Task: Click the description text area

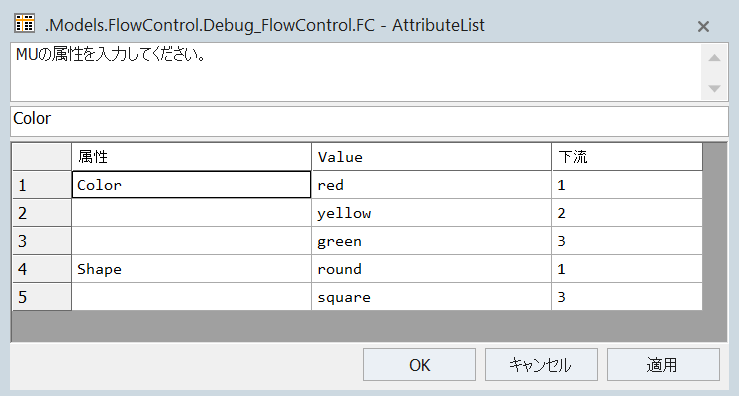Action: coord(356,72)
